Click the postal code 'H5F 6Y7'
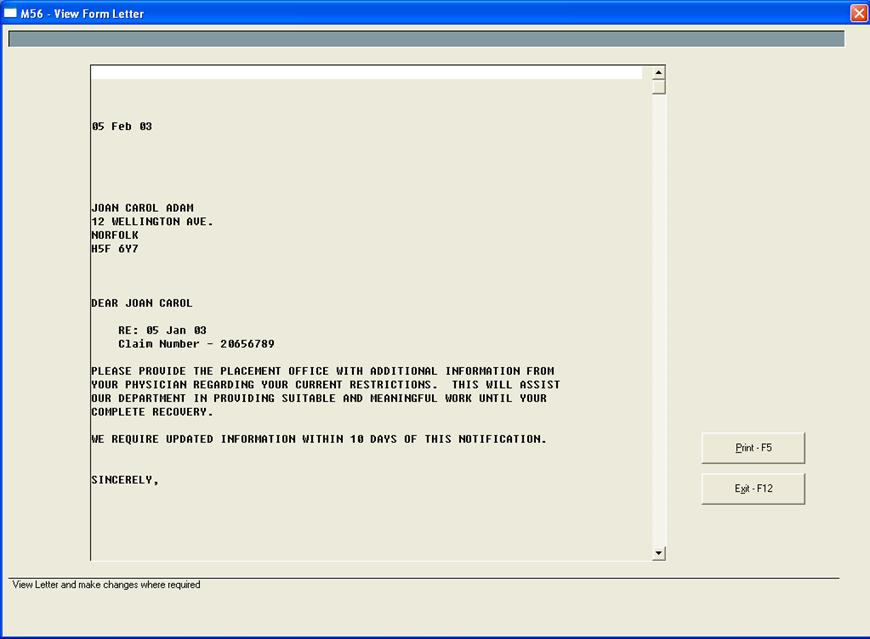The image size is (870, 639). tap(115, 248)
